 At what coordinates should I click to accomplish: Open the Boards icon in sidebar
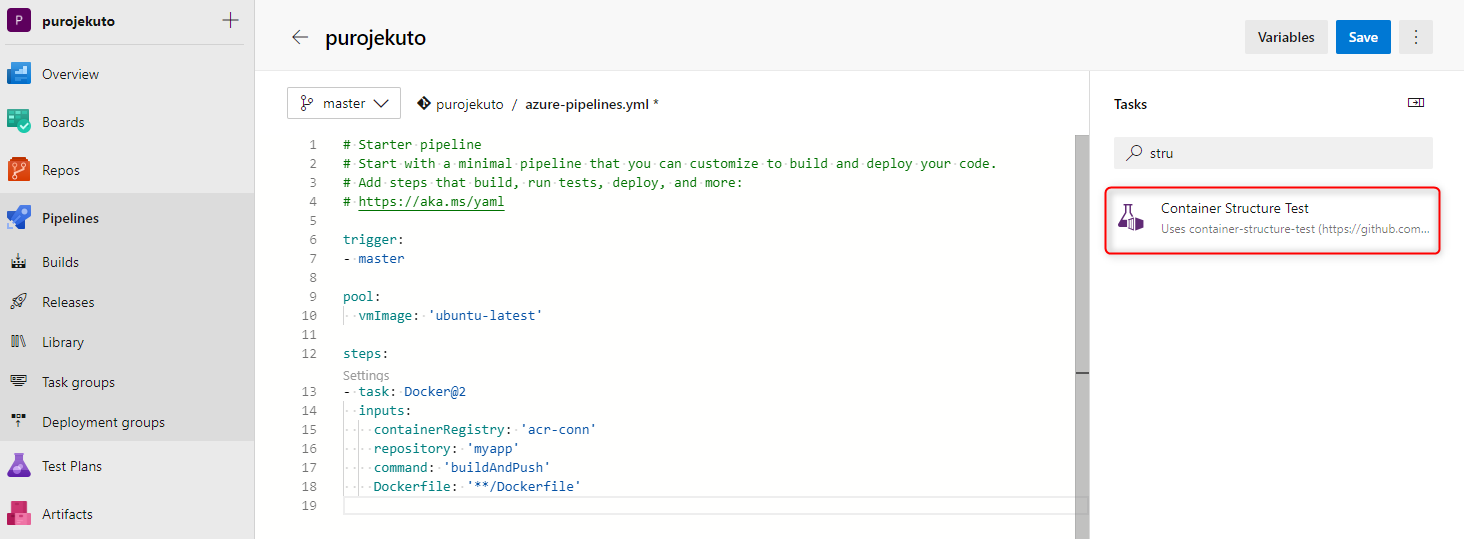click(x=20, y=122)
